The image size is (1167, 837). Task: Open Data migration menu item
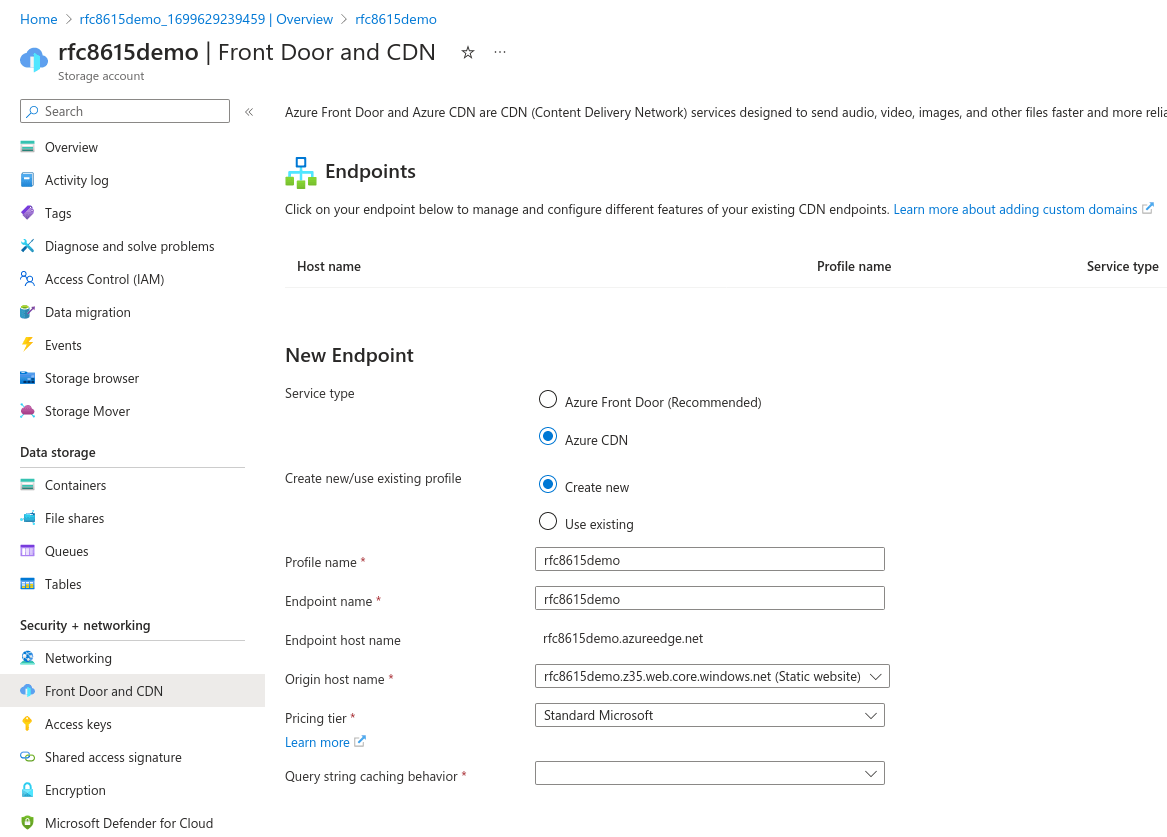click(88, 312)
